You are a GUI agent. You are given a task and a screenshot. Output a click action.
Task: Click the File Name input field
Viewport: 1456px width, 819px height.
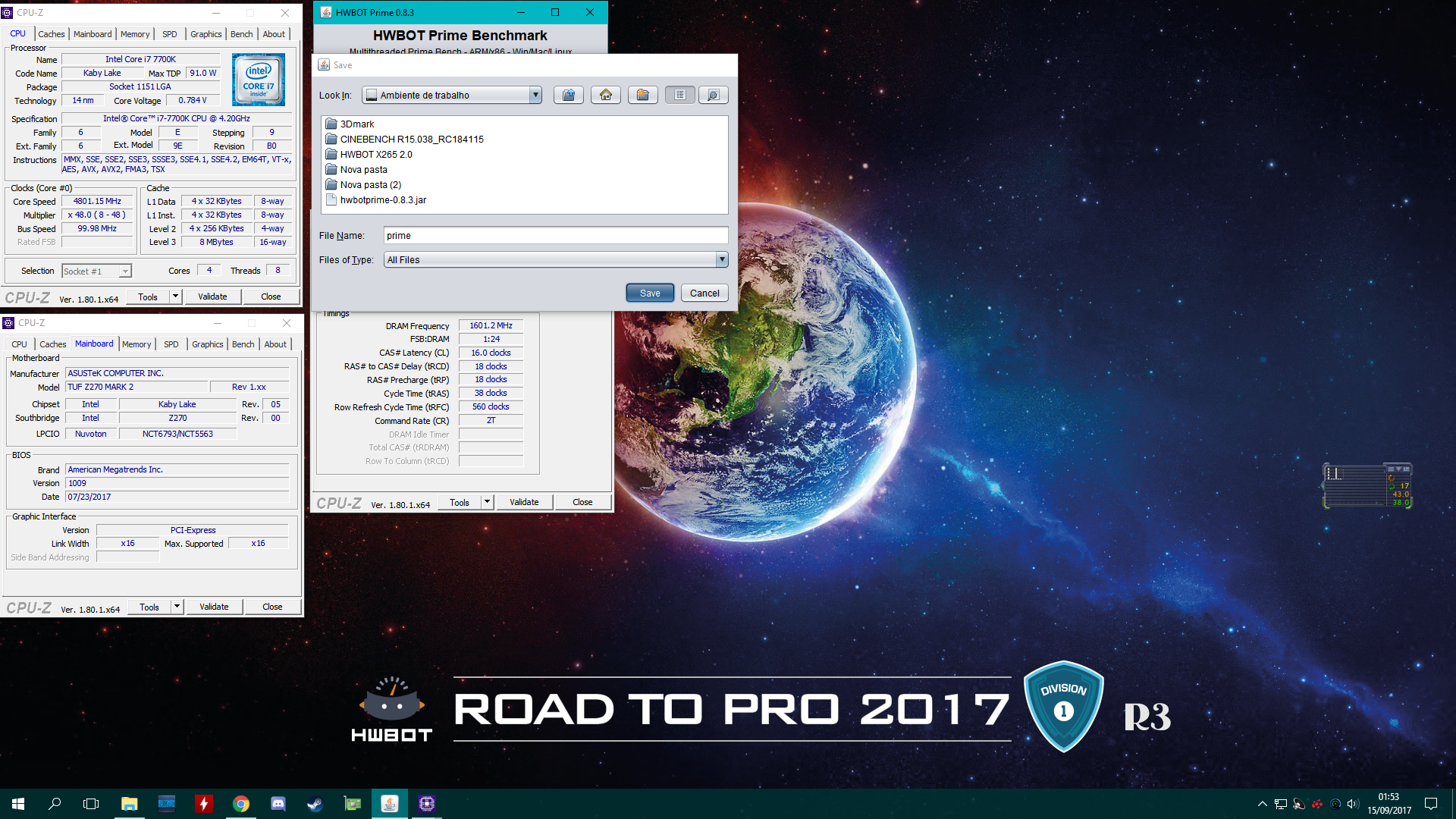pos(556,235)
